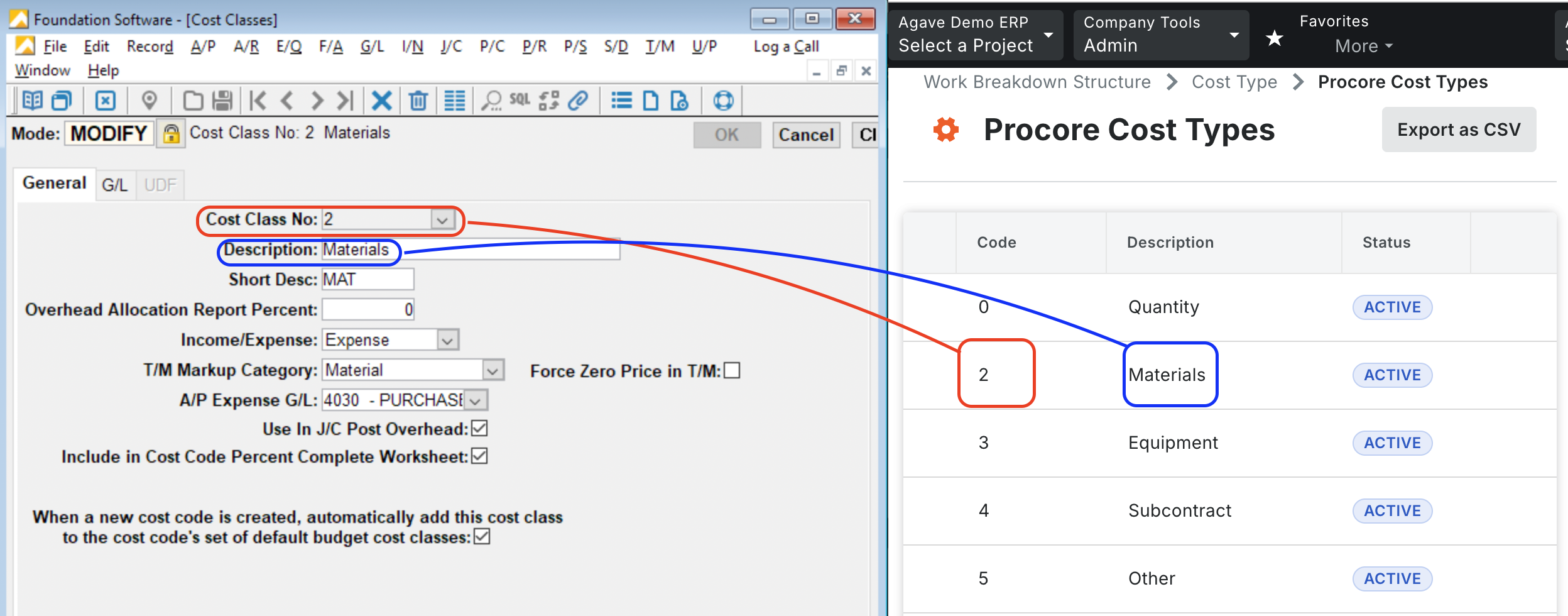This screenshot has width=1568, height=616.
Task: Click the greyed OK button
Action: (x=727, y=135)
